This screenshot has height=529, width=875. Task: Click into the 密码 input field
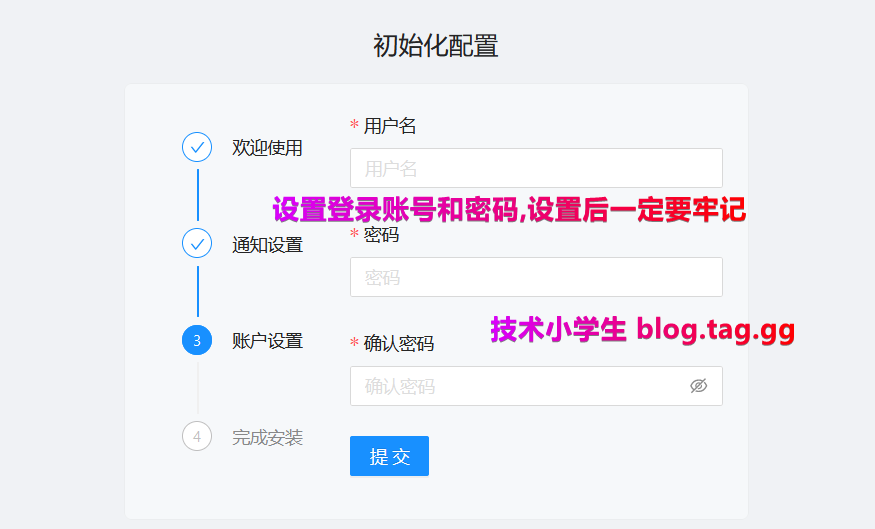pyautogui.click(x=535, y=277)
